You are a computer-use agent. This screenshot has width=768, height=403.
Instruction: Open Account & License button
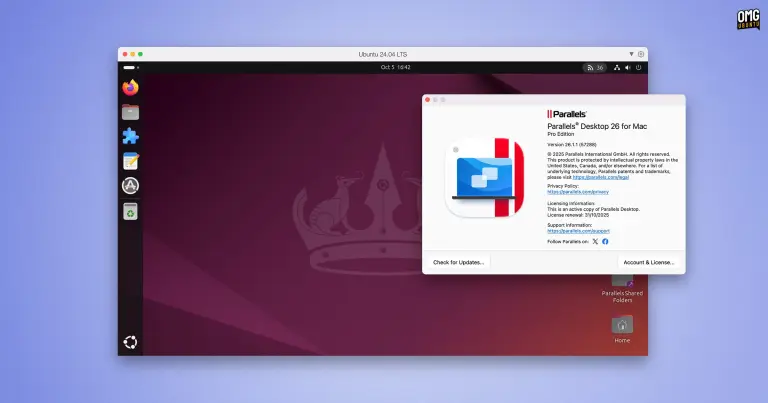(648, 262)
